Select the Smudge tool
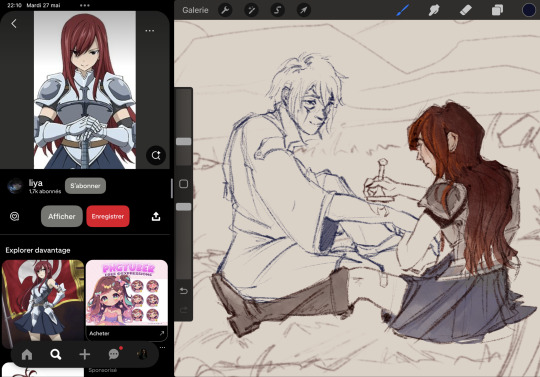The image size is (540, 377). coord(434,10)
